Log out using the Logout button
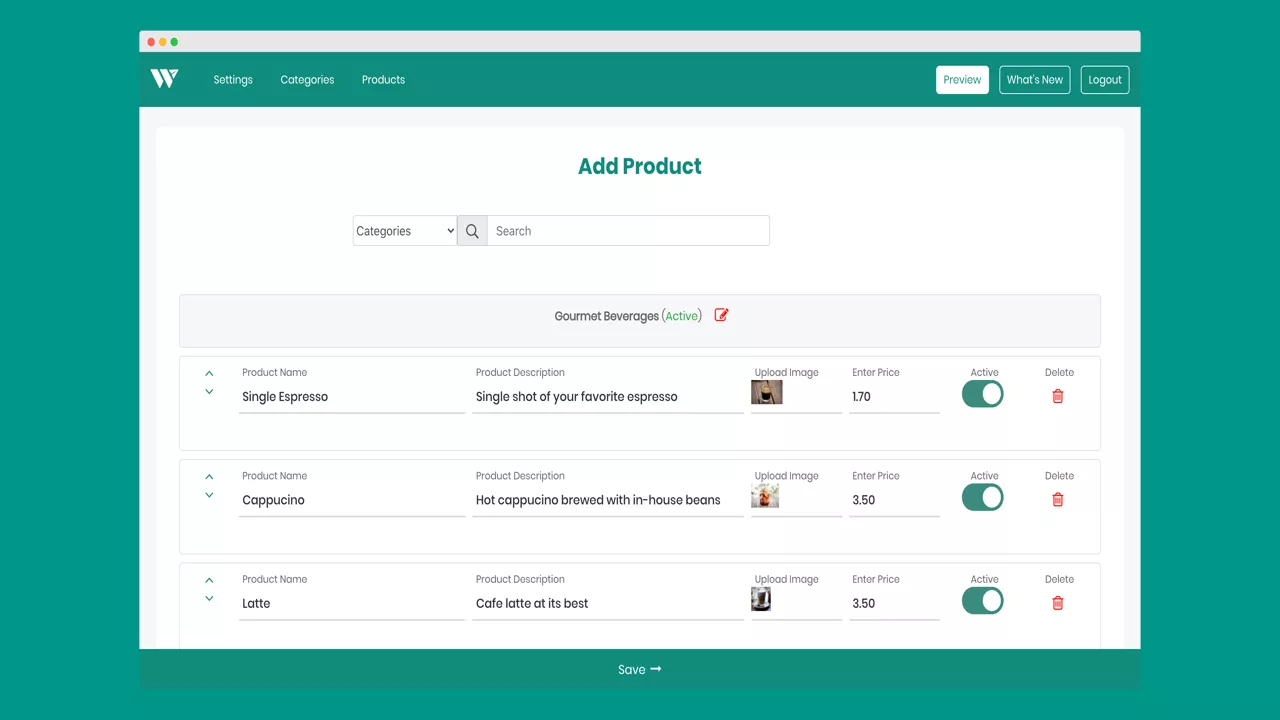 [1104, 80]
